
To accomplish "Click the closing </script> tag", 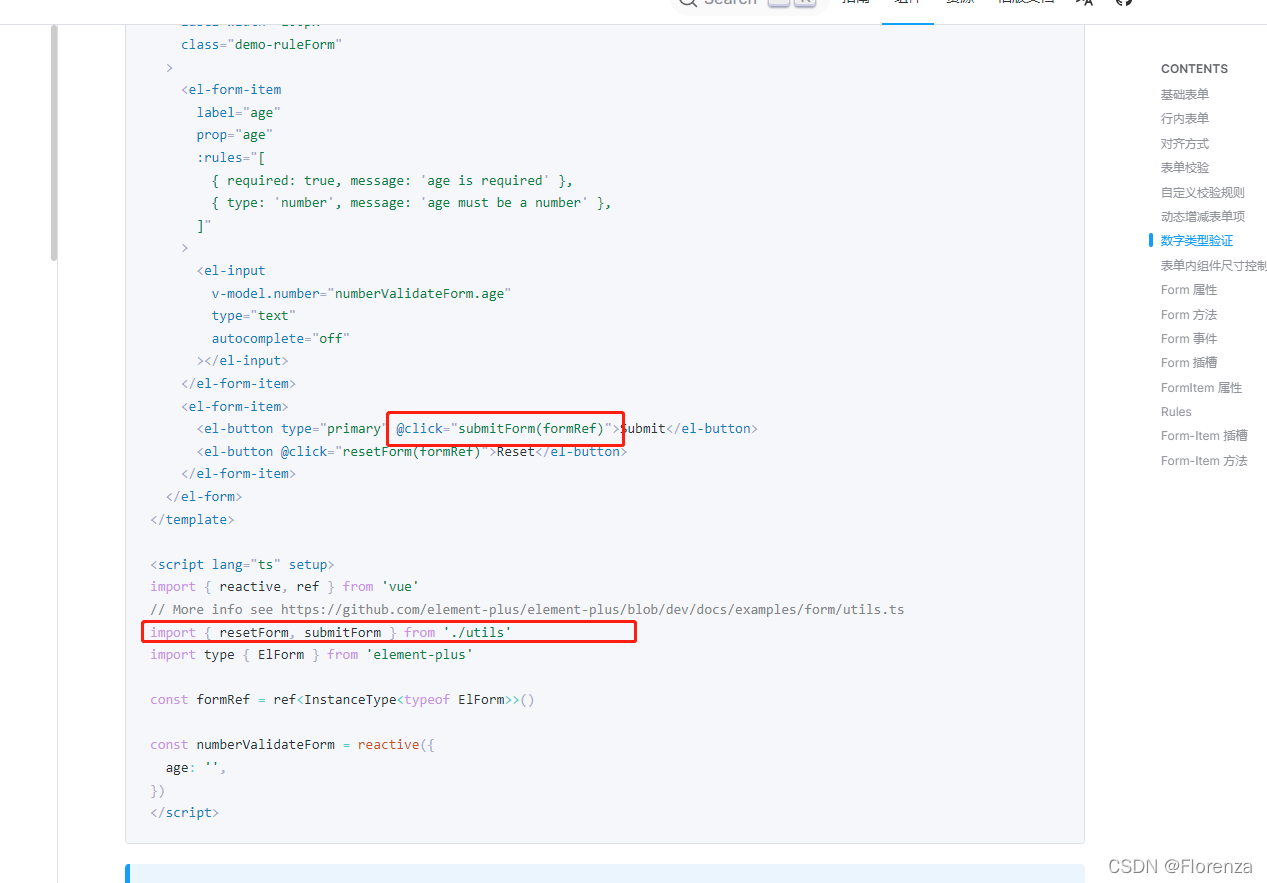I will tap(184, 813).
